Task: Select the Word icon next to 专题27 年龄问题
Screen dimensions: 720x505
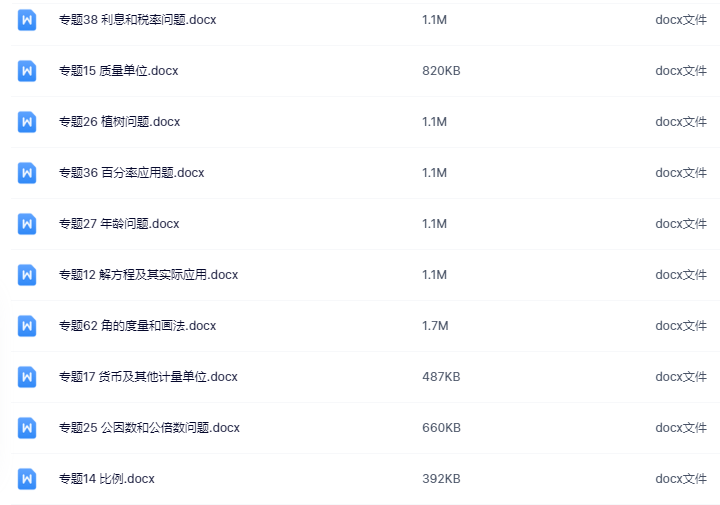Action: click(27, 224)
